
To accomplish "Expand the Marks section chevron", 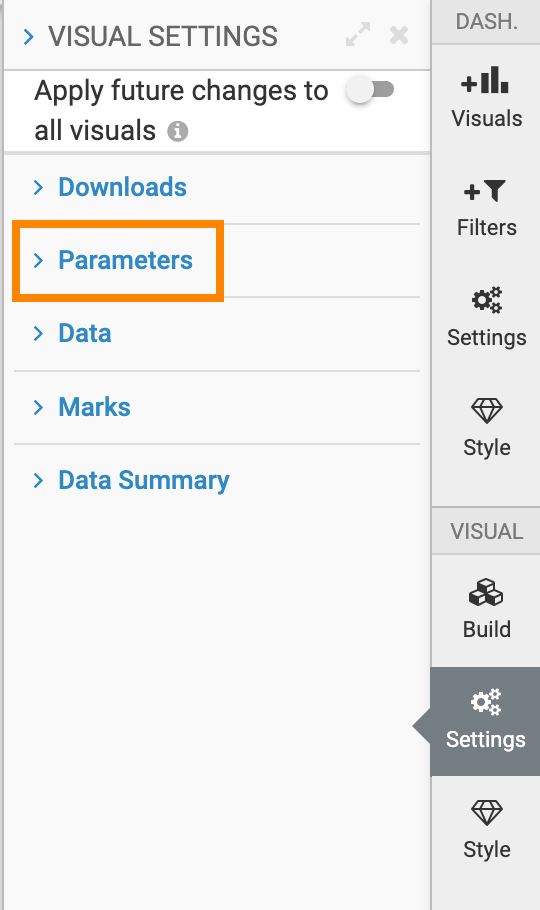I will pyautogui.click(x=38, y=407).
